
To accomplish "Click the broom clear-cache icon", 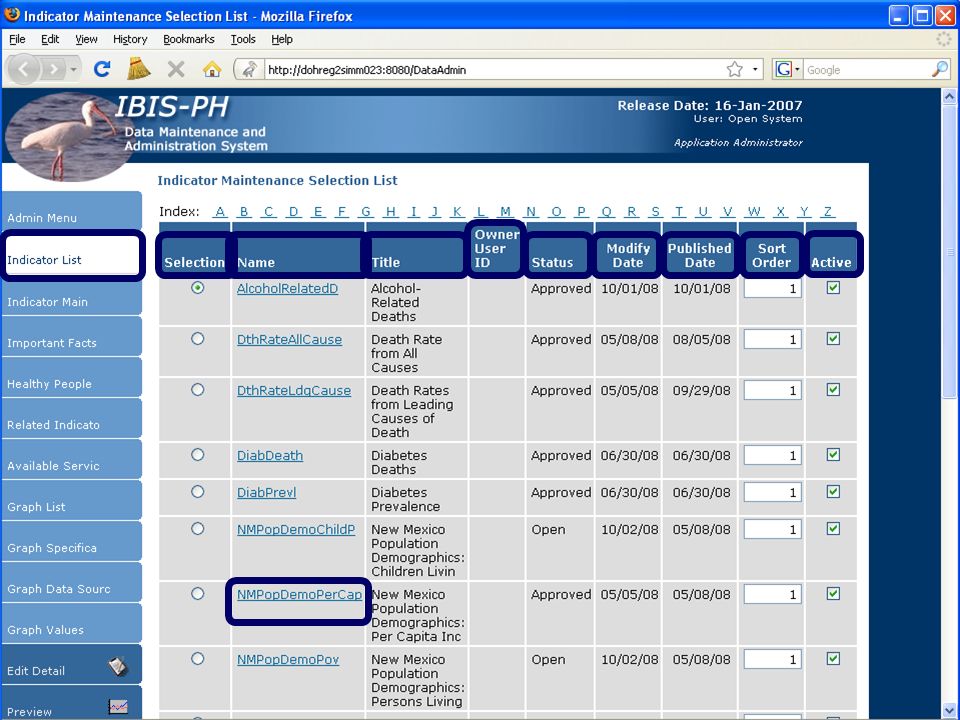I will pyautogui.click(x=139, y=69).
